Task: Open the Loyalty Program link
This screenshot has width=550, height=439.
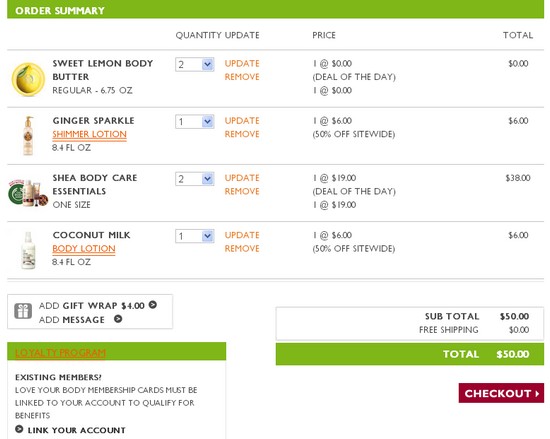Action: 60,352
